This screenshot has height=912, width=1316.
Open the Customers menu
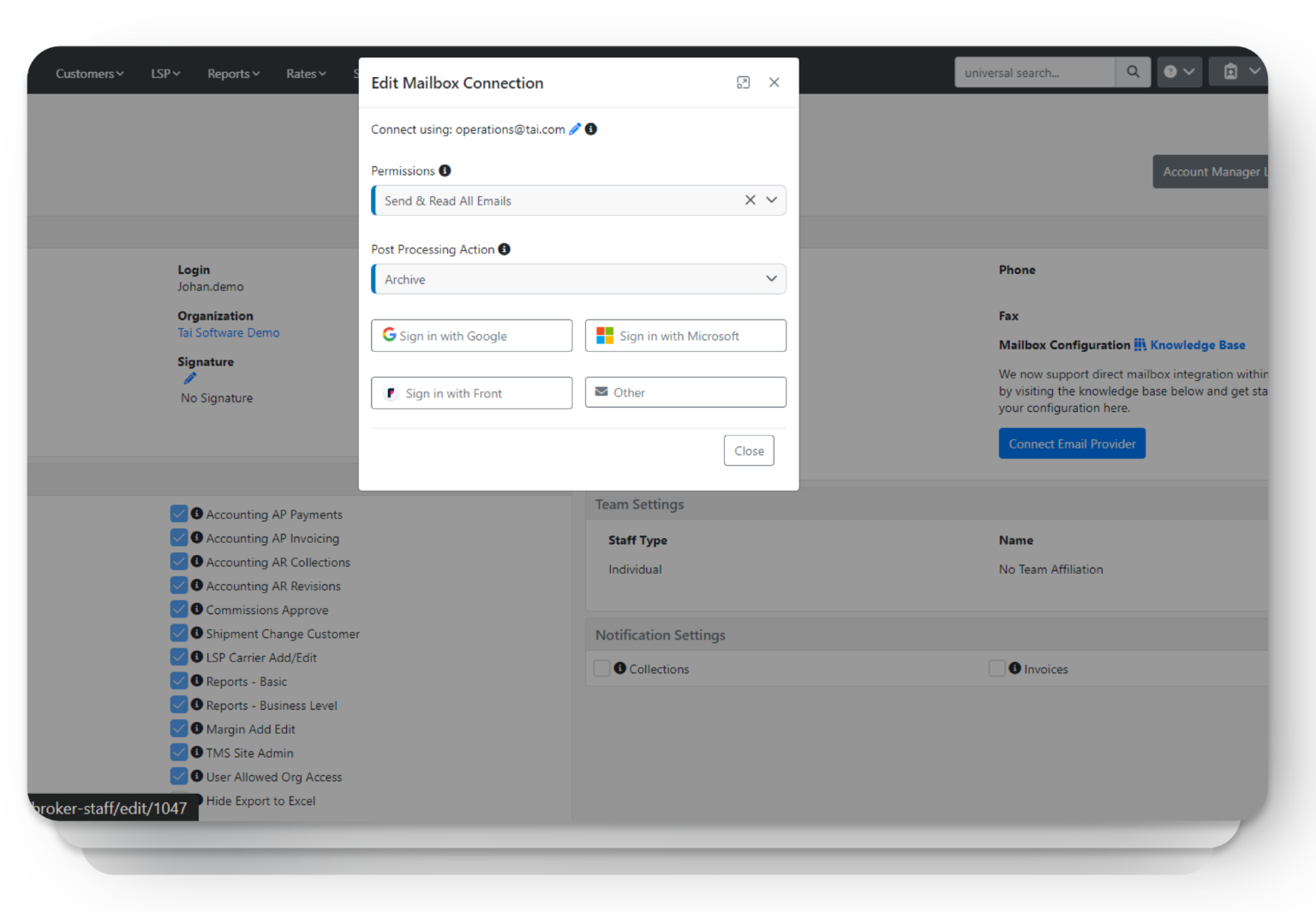88,74
